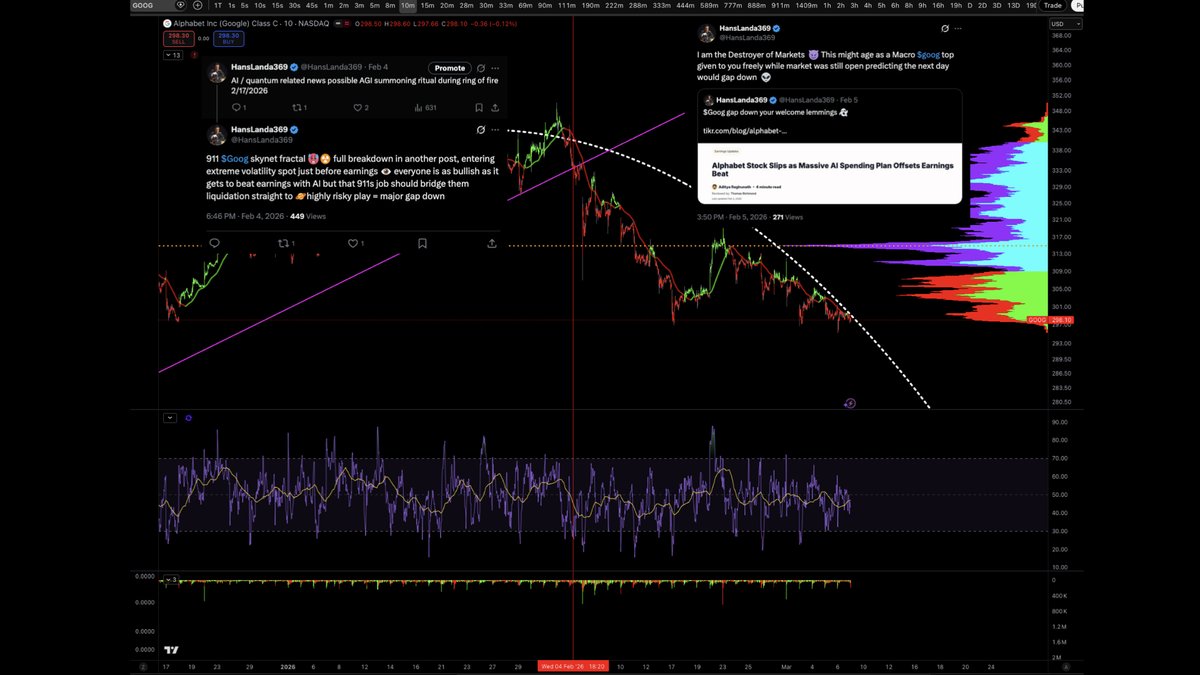Choose the 777m timeframe
This screenshot has height=675, width=1200.
pos(735,5)
